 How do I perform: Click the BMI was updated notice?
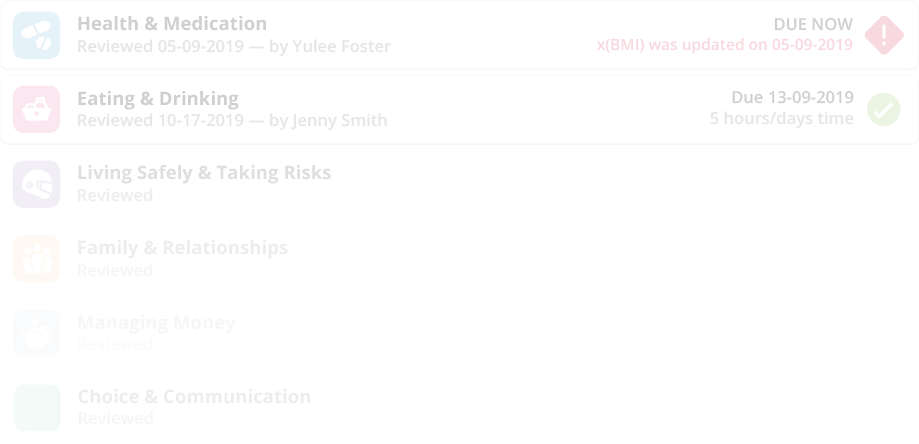point(724,45)
